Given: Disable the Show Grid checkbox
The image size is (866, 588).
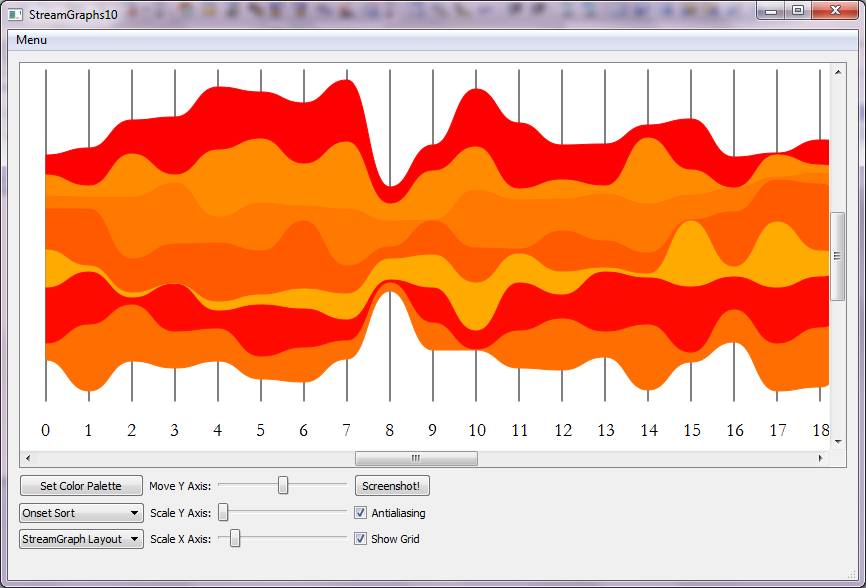Looking at the screenshot, I should (x=360, y=539).
